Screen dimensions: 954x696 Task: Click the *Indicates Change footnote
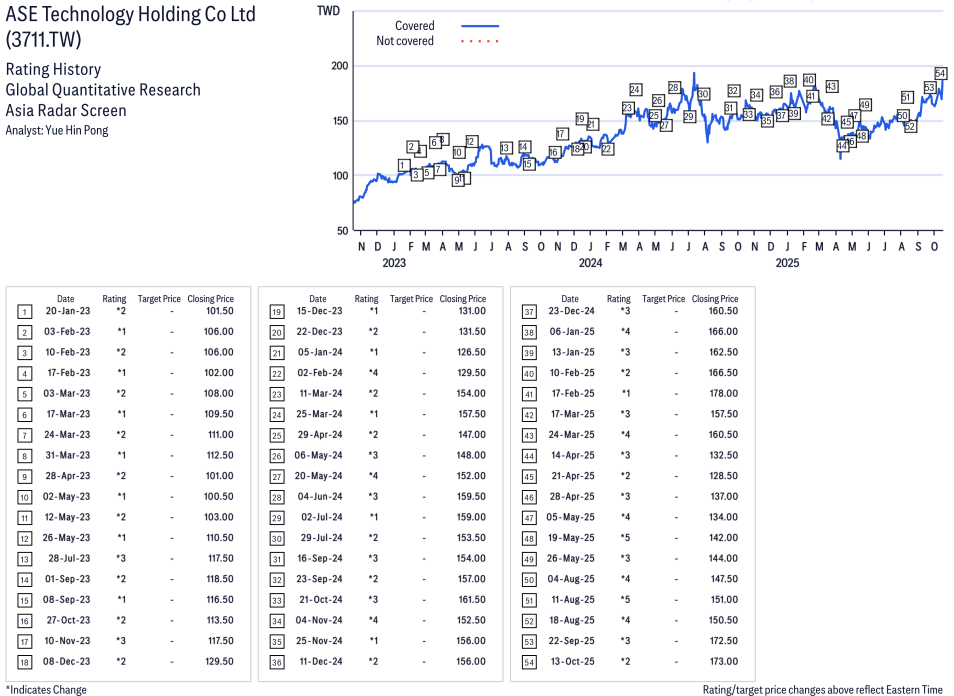pos(46,689)
